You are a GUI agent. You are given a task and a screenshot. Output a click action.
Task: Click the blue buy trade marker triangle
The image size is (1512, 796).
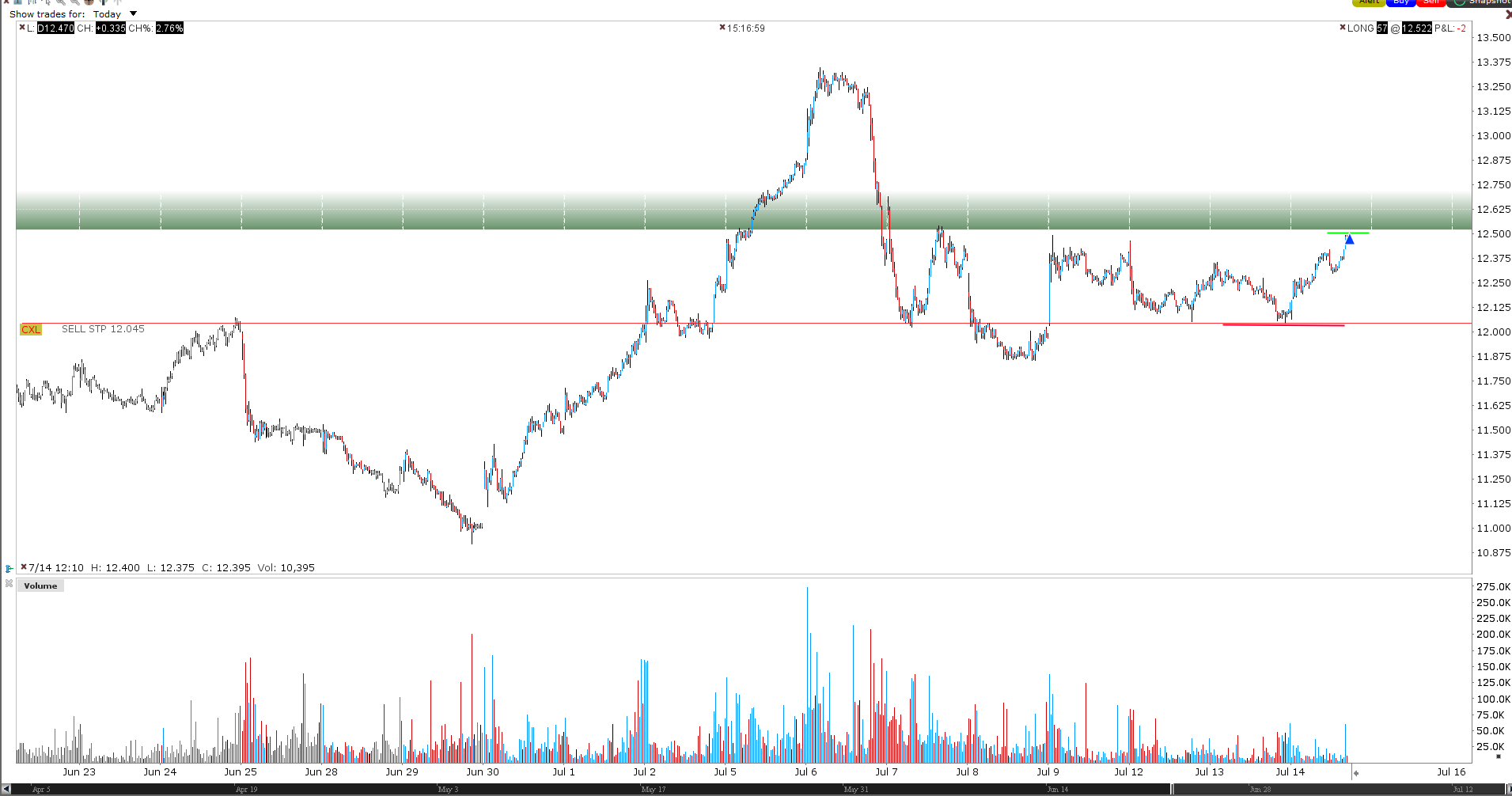[x=1350, y=239]
